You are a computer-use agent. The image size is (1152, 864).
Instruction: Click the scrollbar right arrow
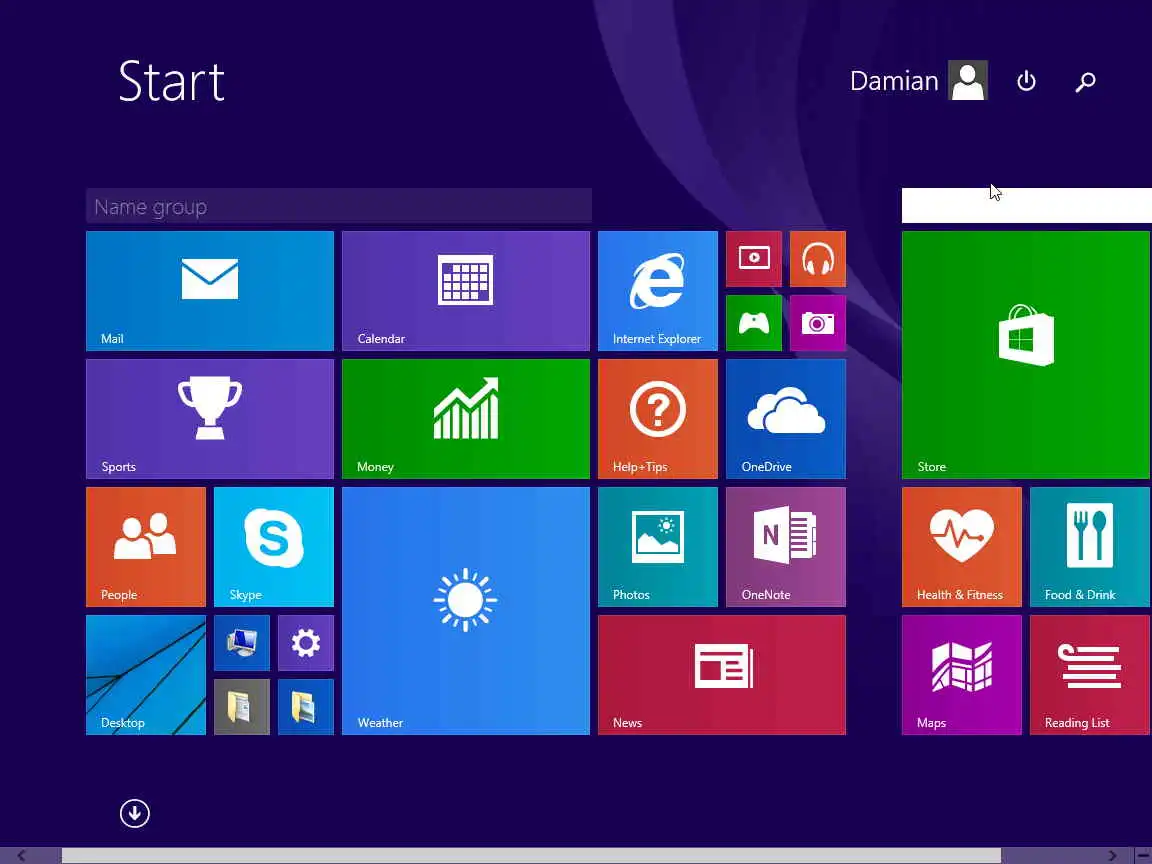[1112, 856]
